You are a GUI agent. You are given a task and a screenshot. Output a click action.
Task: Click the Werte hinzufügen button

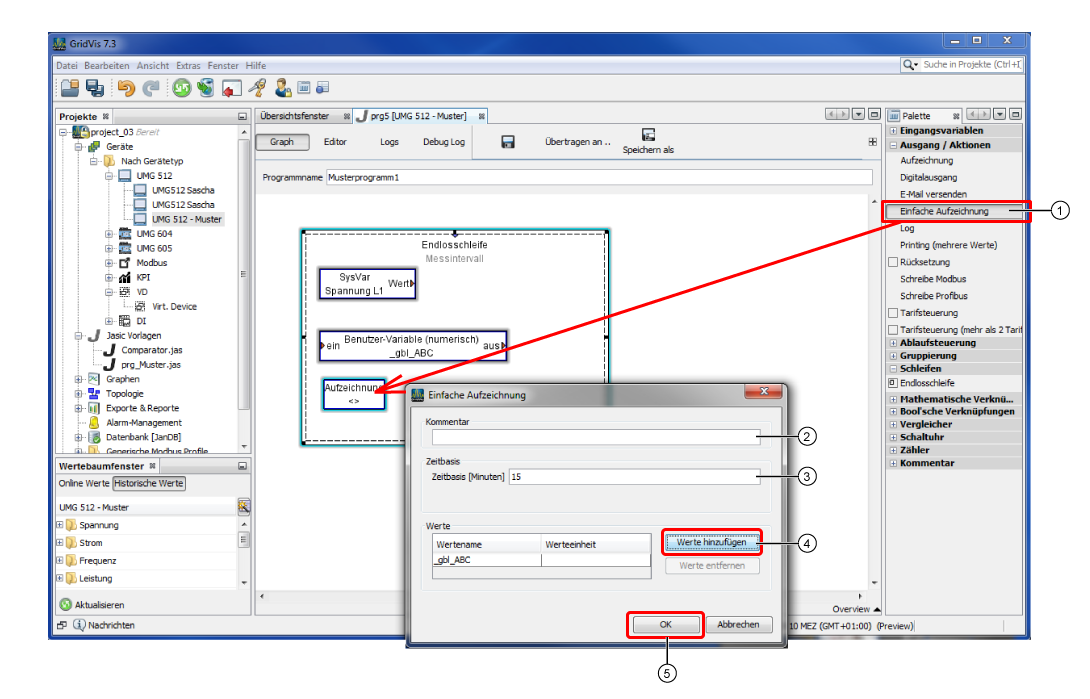[711, 542]
